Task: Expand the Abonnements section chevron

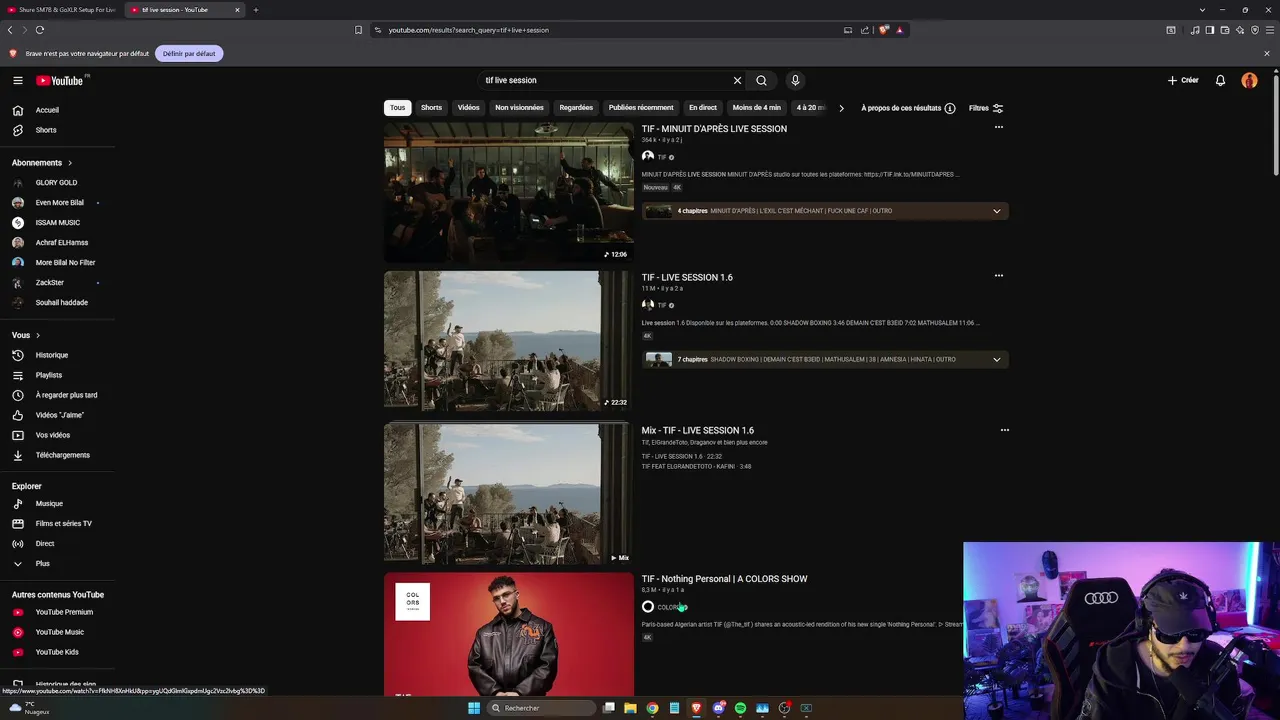Action: pos(70,163)
